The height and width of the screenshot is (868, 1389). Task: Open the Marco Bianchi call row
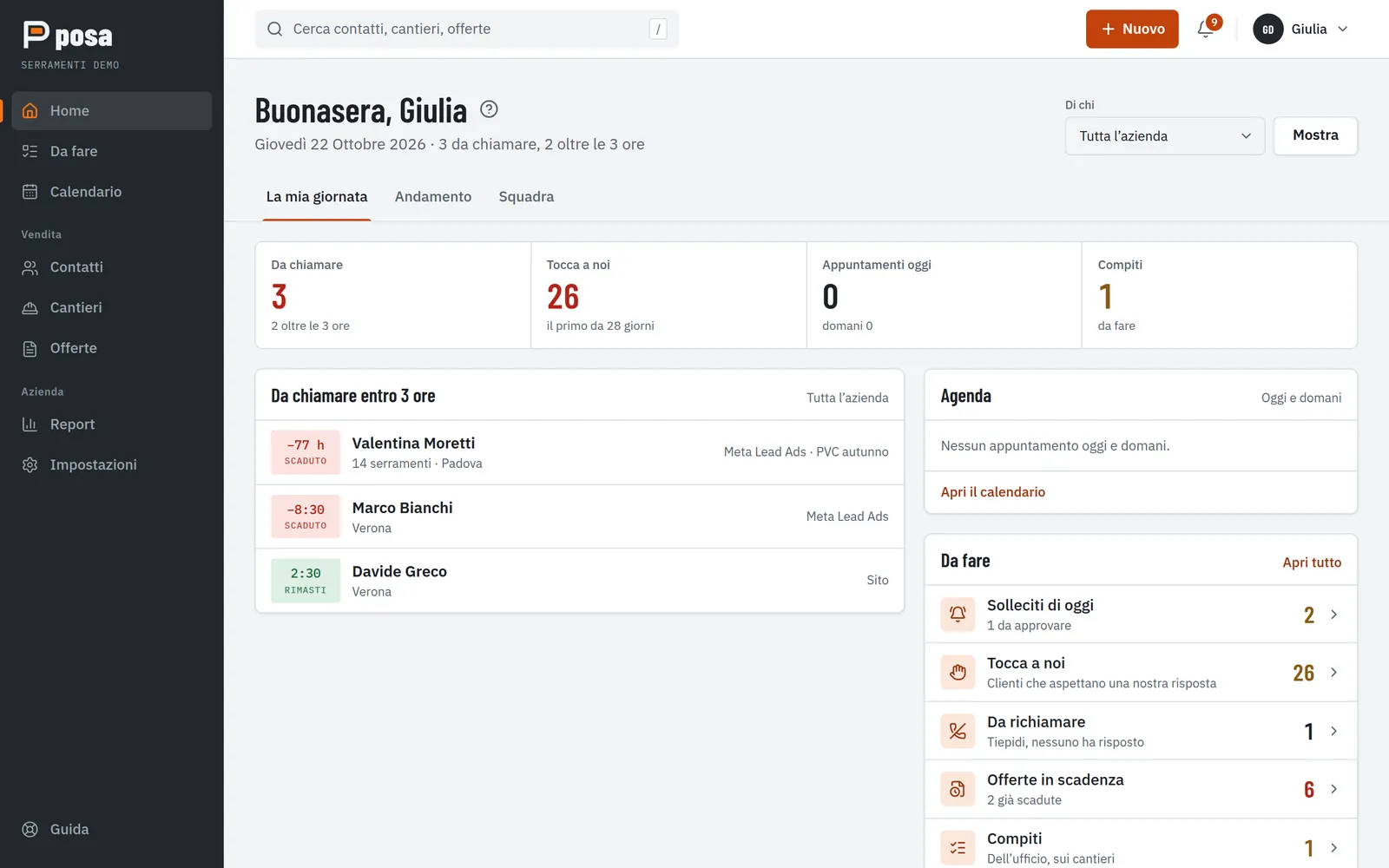(x=580, y=516)
